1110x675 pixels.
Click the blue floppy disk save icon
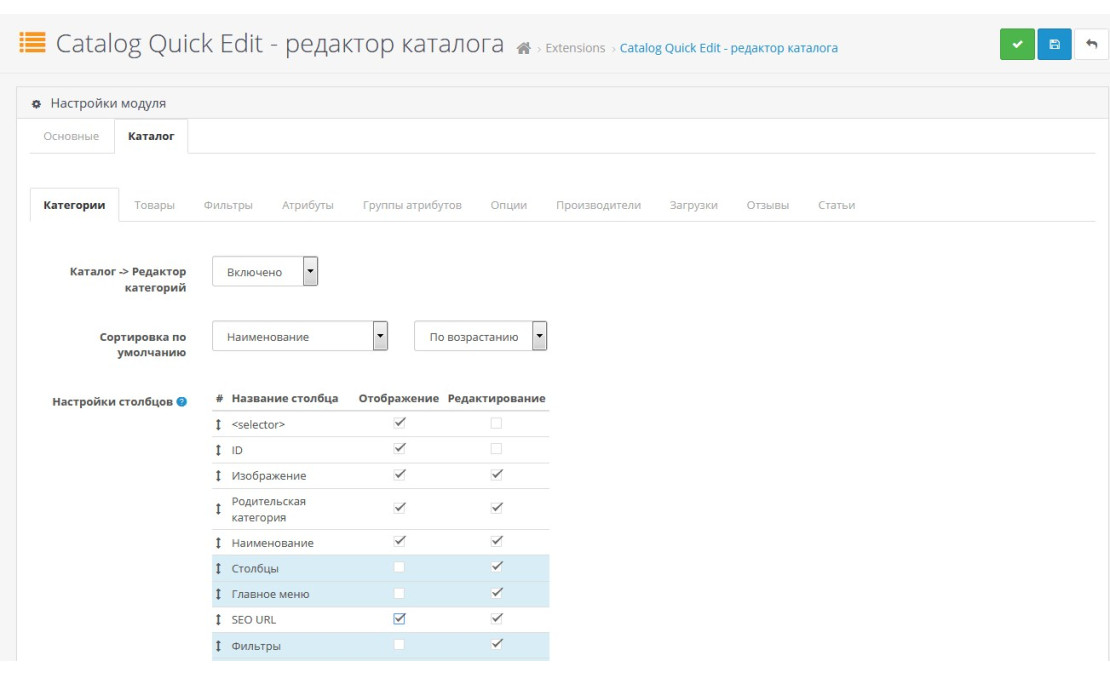pyautogui.click(x=1054, y=45)
